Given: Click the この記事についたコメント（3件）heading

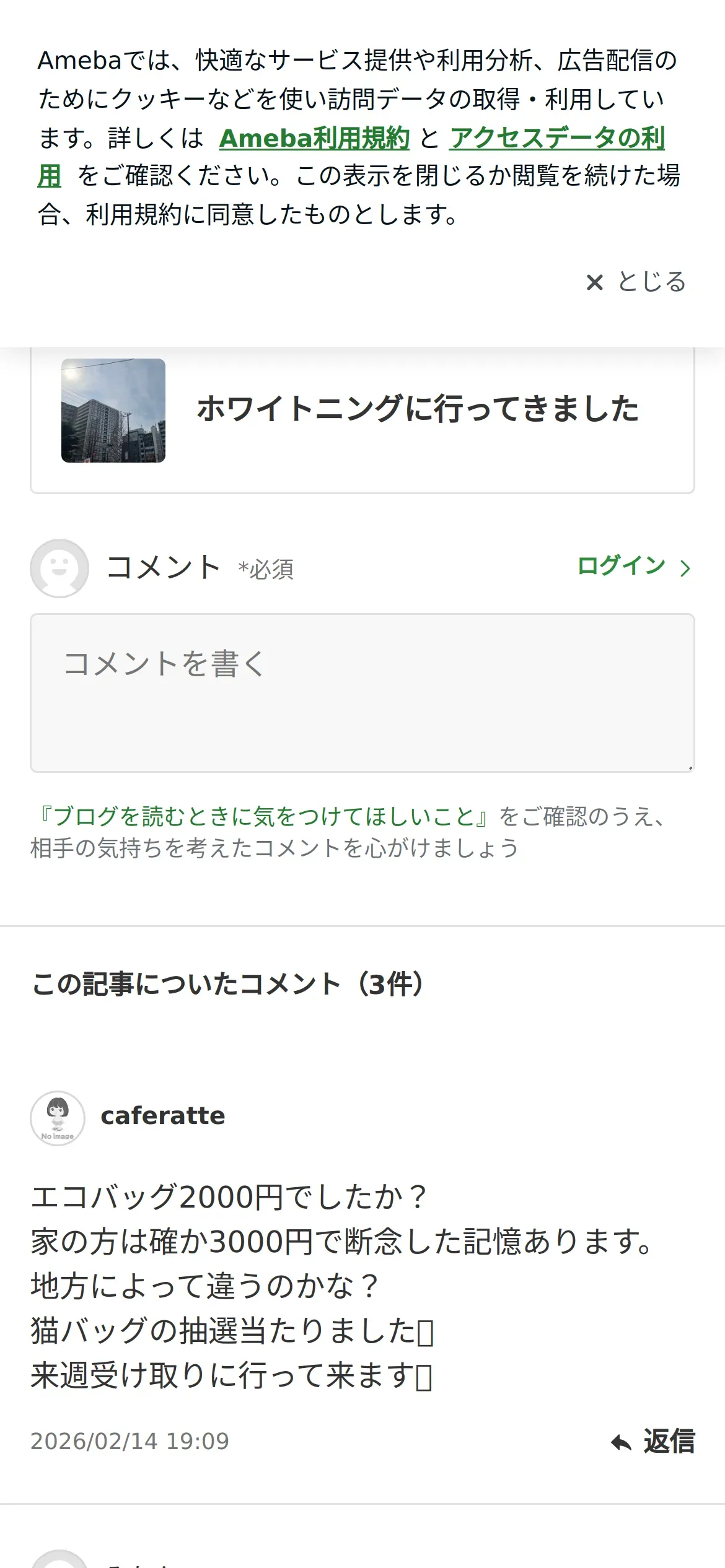Looking at the screenshot, I should tap(229, 984).
